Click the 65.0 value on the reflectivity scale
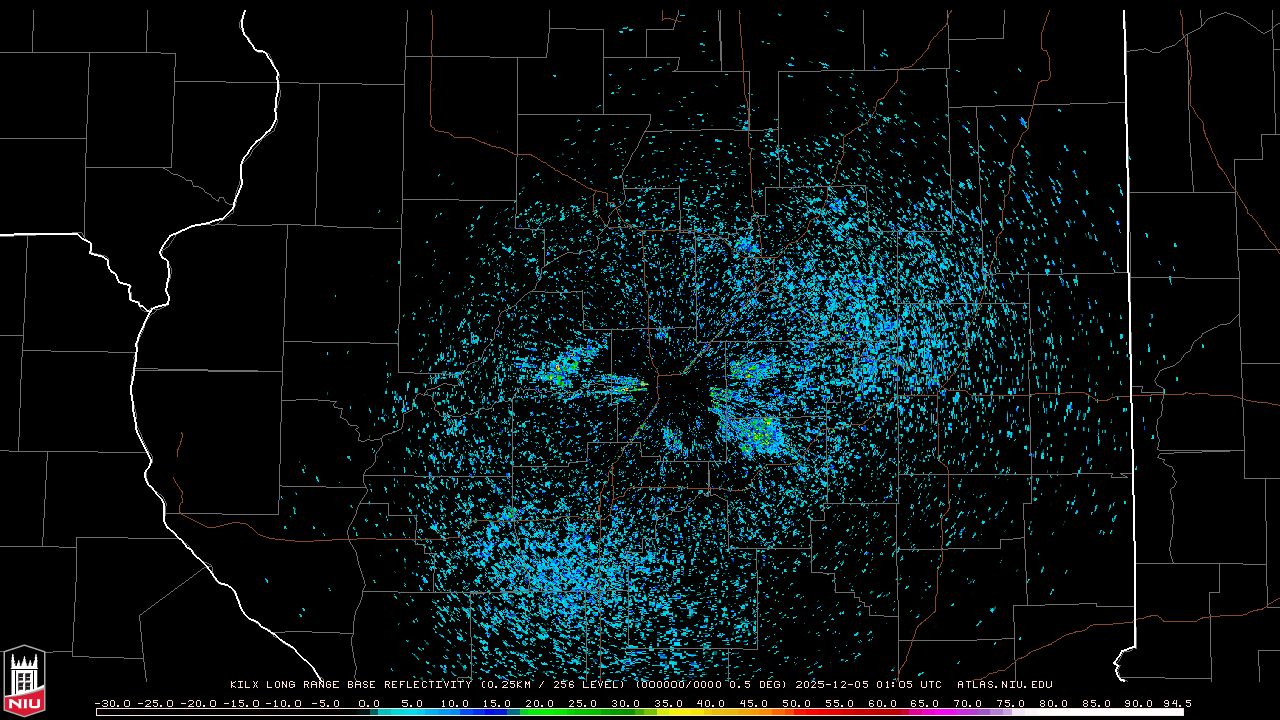 pos(925,703)
